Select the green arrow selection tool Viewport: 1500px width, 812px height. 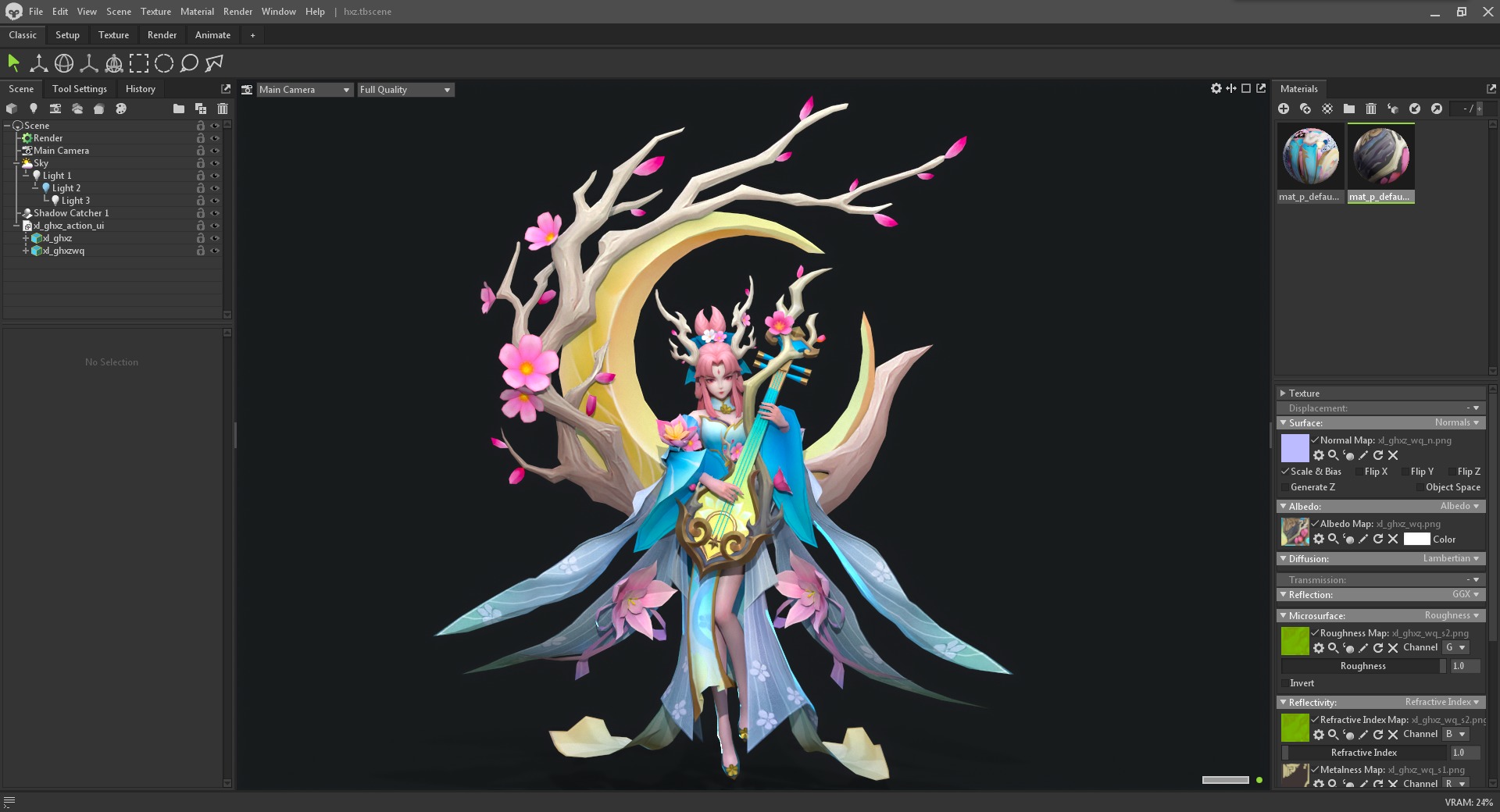(x=13, y=62)
